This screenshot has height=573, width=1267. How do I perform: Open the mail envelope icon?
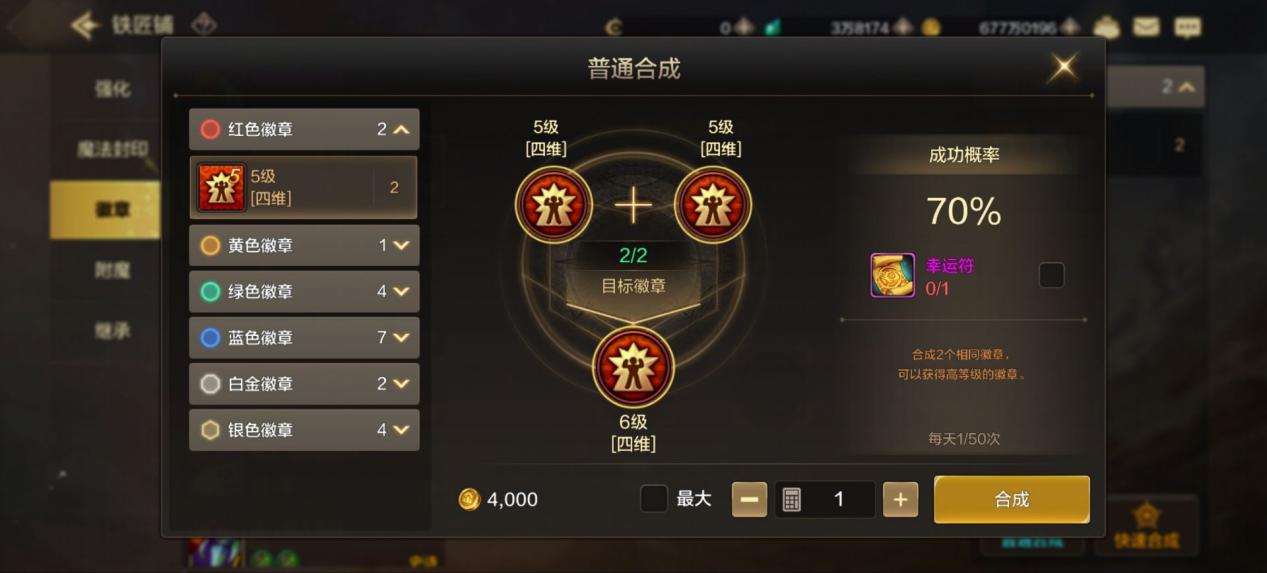click(x=1146, y=27)
